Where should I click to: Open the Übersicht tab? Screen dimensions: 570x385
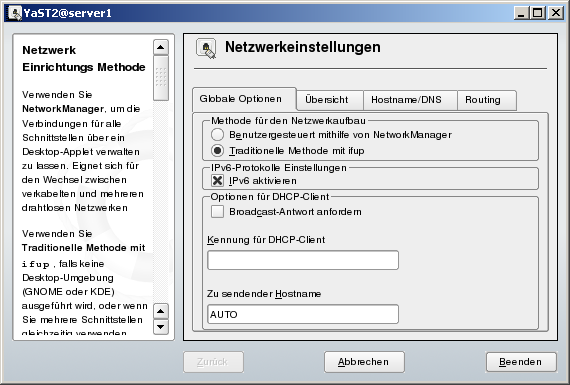[x=330, y=100]
